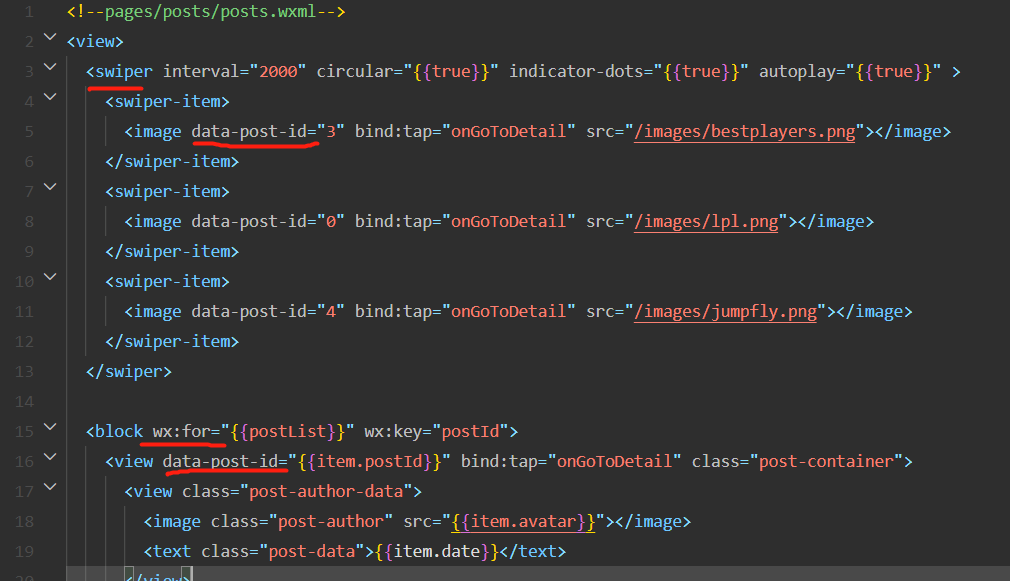Screen dimensions: 1010x581
Task: Click the autoplay="{{true}}" attribute
Action: pyautogui.click(x=850, y=71)
